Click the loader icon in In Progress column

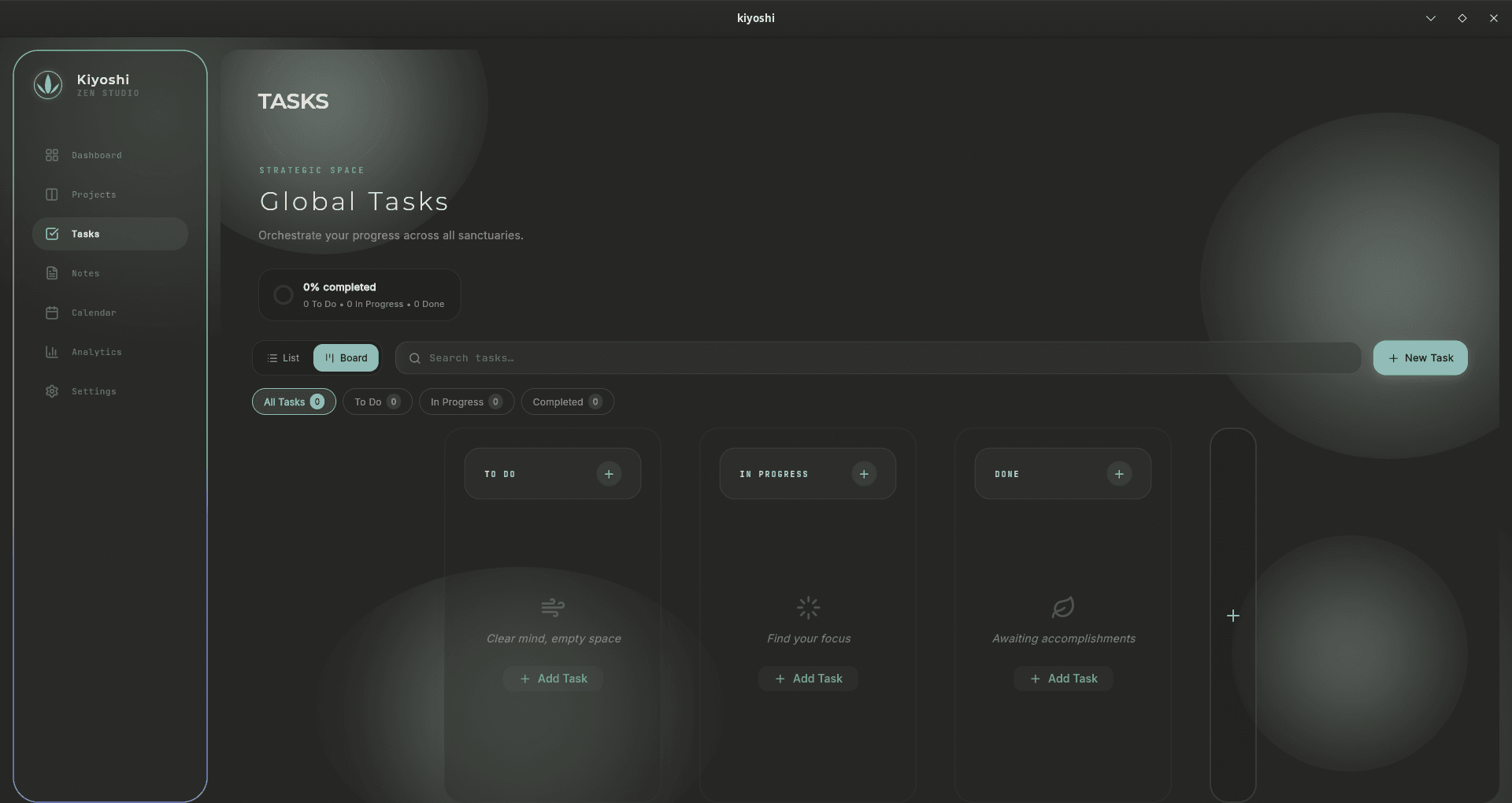tap(808, 607)
